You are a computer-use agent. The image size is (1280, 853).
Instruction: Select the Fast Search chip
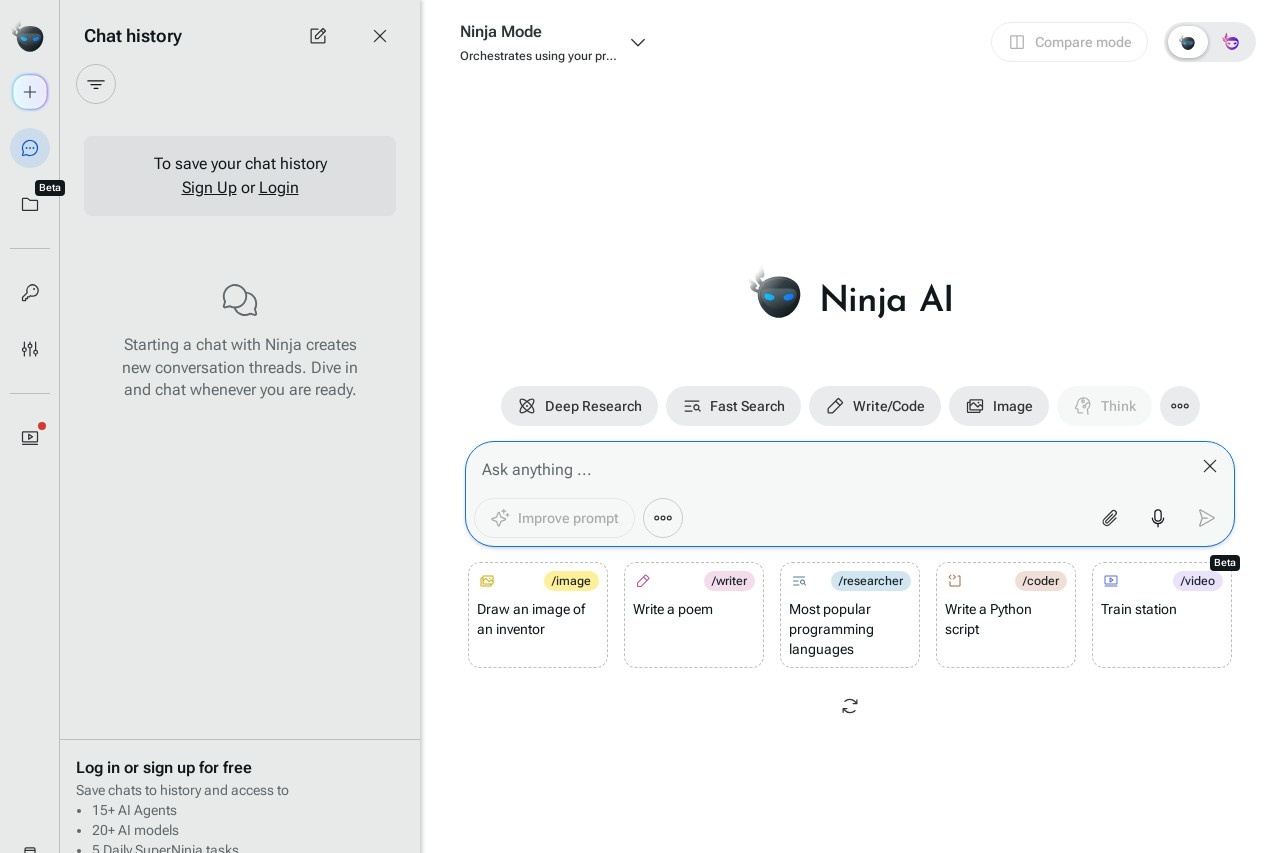[733, 406]
